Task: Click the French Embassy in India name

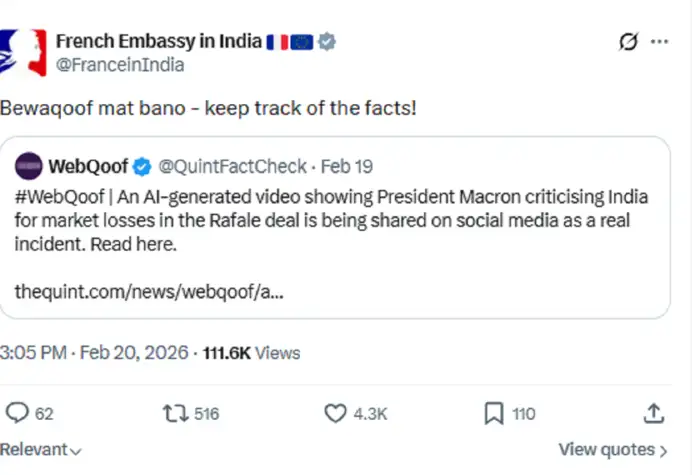Action: point(158,42)
